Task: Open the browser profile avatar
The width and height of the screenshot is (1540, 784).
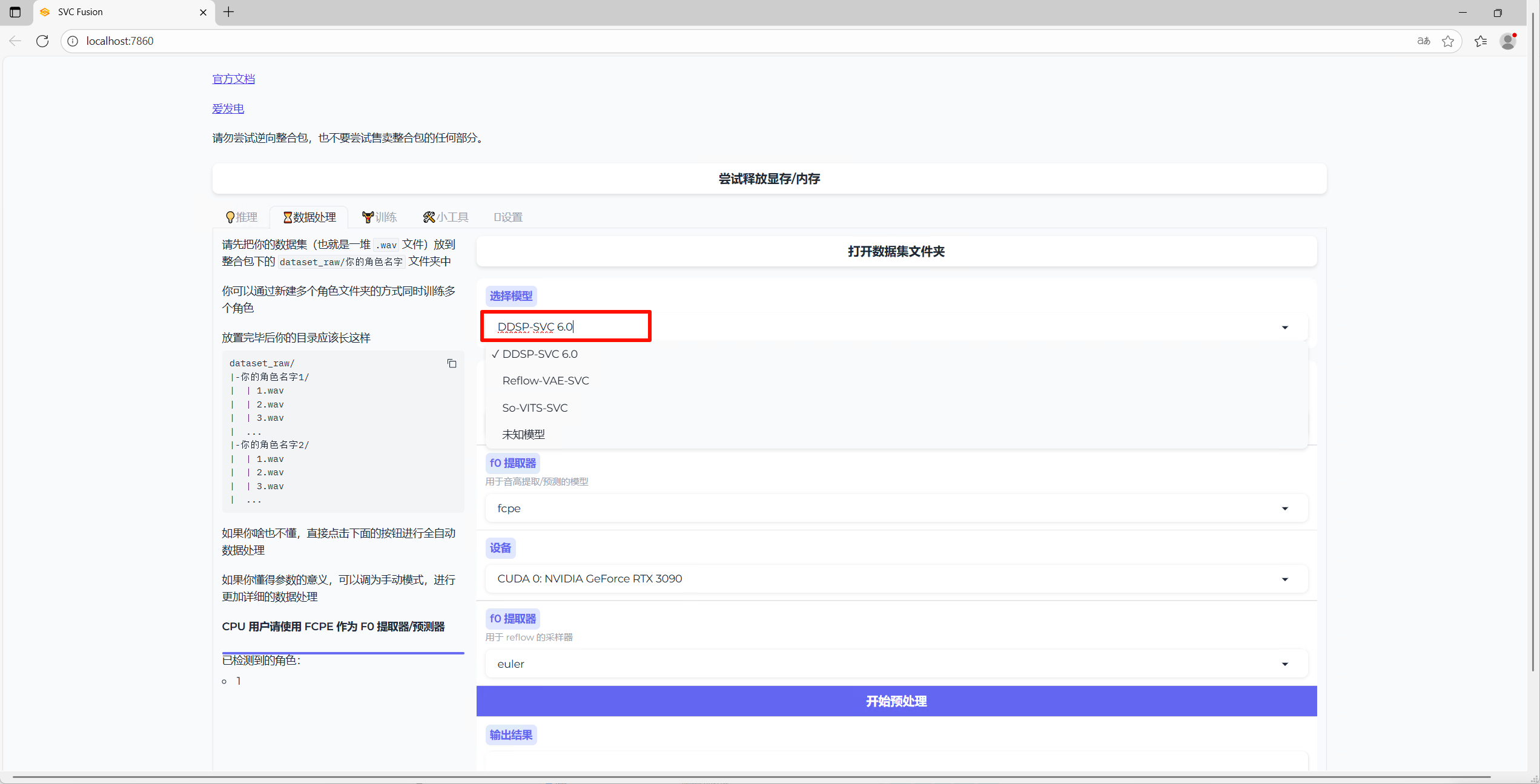Action: coord(1507,41)
